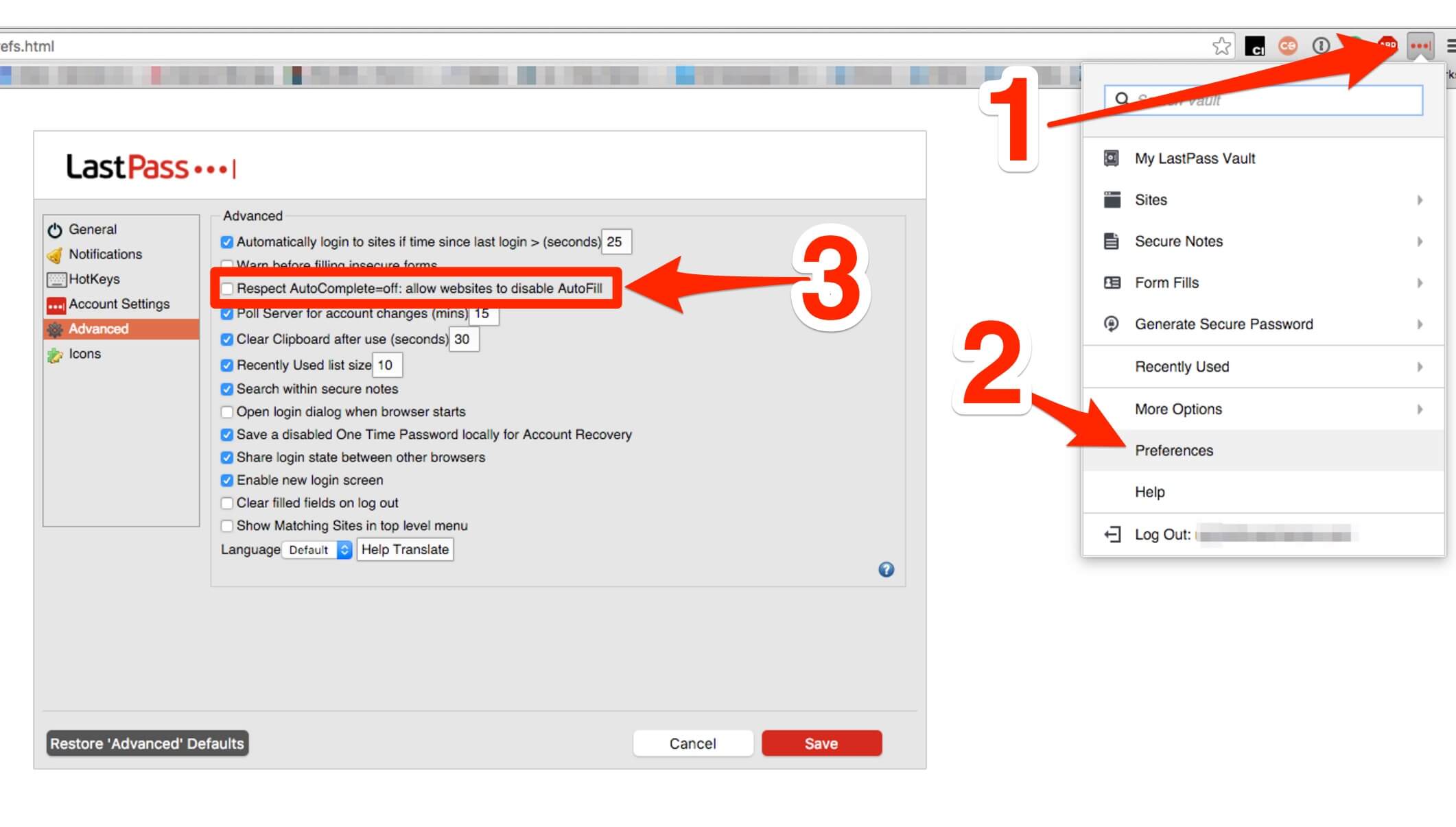Click the Generate Secure Password icon
Image resolution: width=1456 pixels, height=827 pixels.
coord(1111,324)
